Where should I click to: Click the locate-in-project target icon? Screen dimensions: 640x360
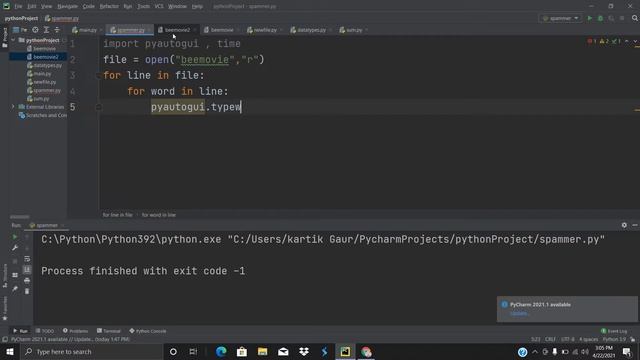[36, 30]
